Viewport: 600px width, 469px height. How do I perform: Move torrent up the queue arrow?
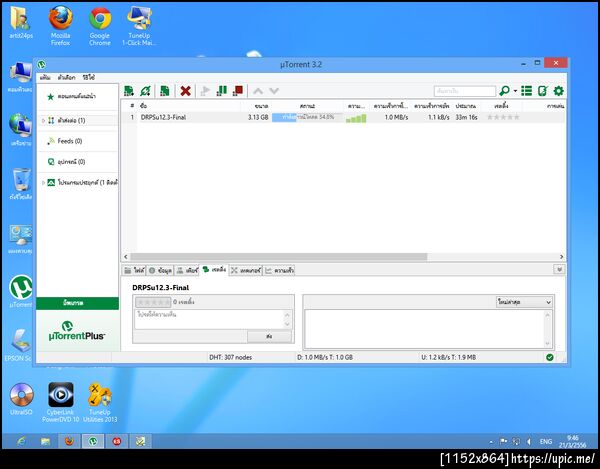point(258,91)
